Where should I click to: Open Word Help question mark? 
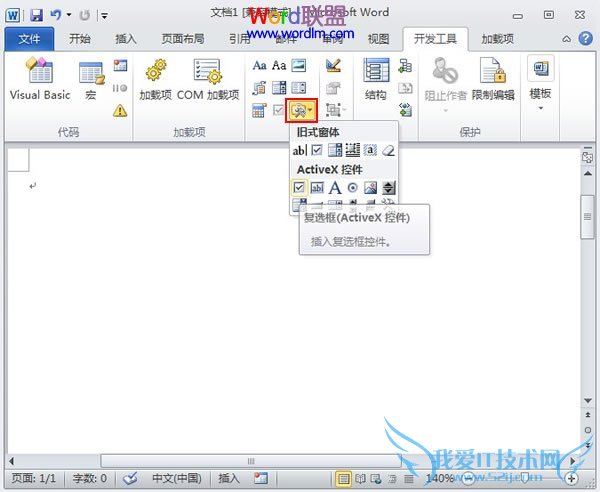[x=585, y=38]
